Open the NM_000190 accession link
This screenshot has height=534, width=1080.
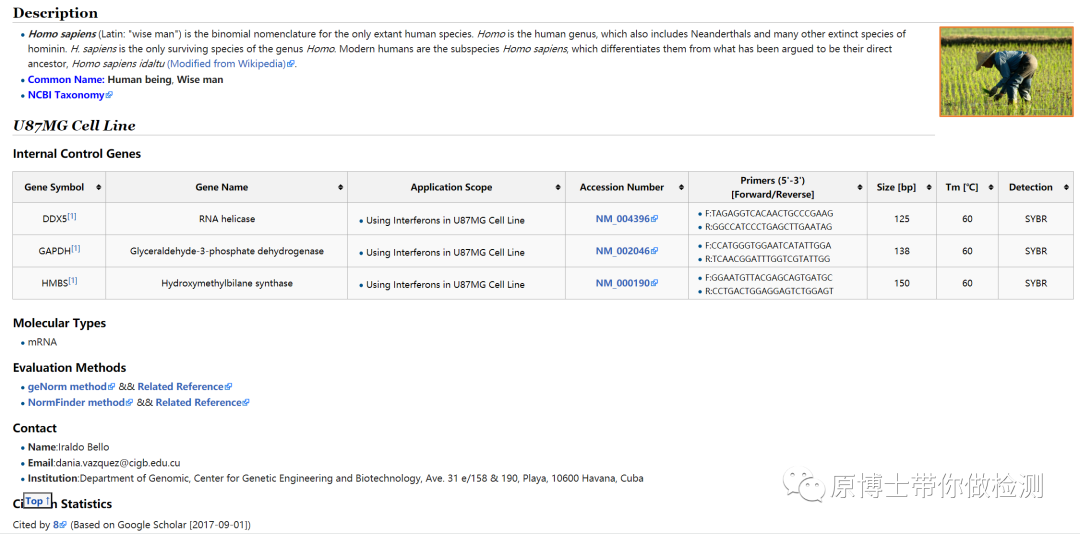[623, 283]
